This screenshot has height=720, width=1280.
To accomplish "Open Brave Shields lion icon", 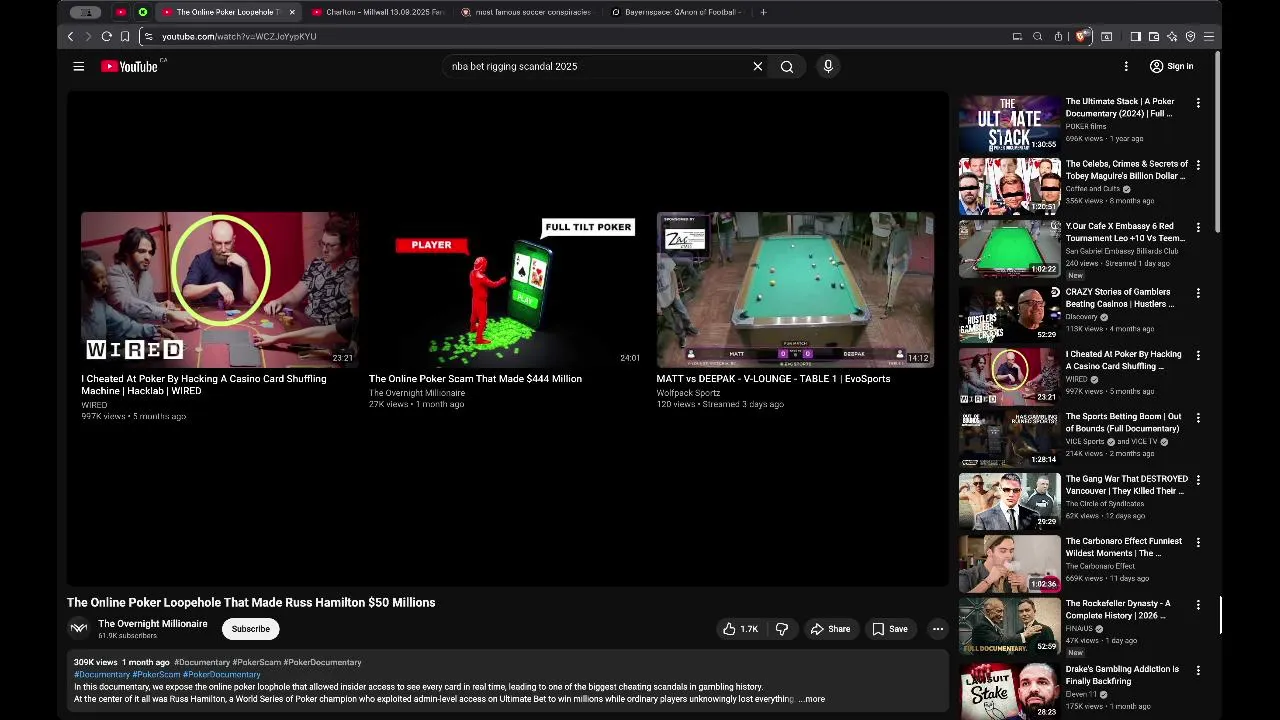I will [x=1081, y=36].
